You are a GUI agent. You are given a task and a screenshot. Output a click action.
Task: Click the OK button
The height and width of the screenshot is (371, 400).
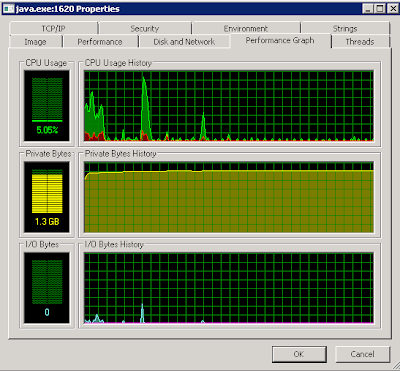pyautogui.click(x=299, y=354)
